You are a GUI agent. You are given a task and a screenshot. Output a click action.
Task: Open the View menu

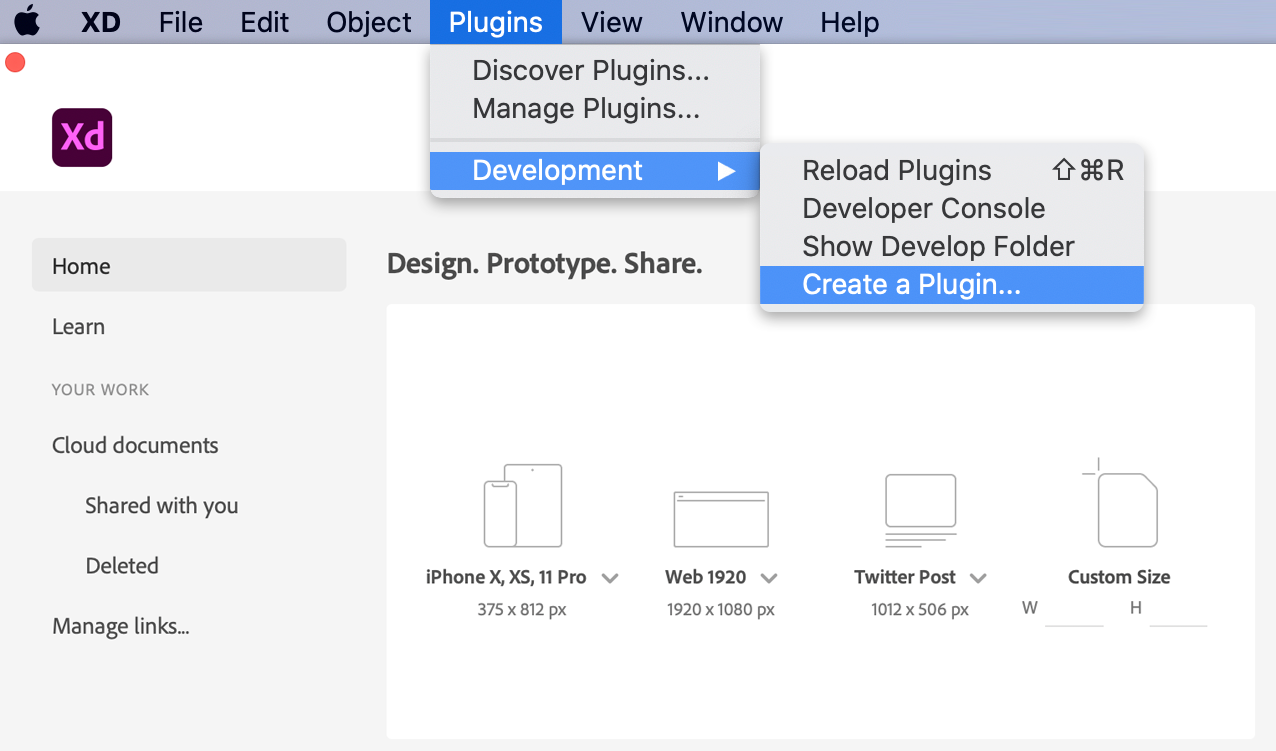[x=611, y=21]
